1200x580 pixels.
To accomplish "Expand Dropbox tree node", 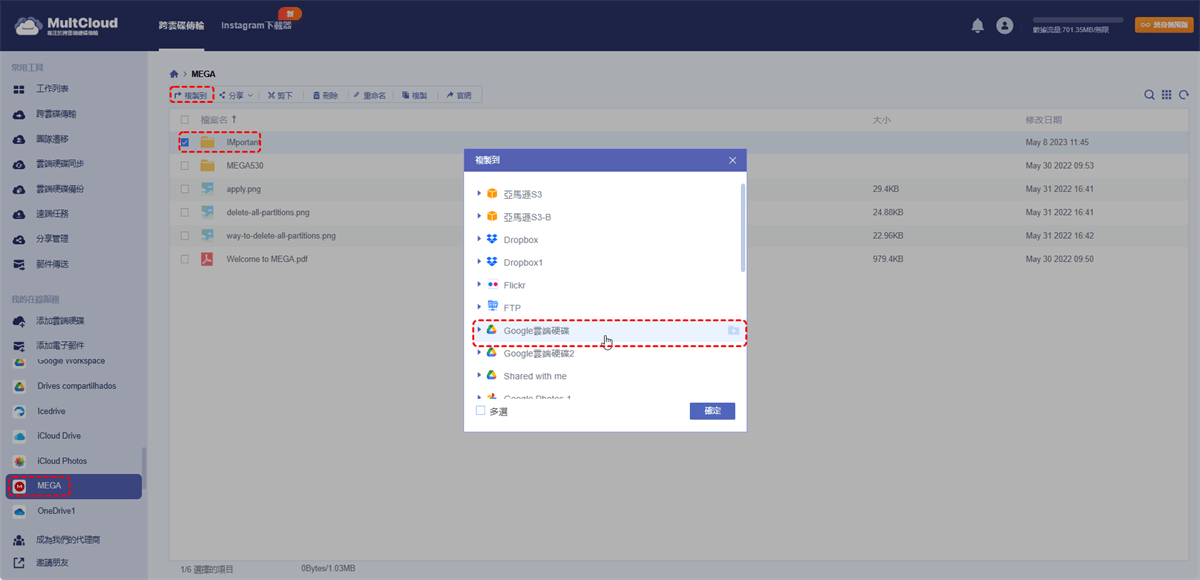I will coord(479,239).
